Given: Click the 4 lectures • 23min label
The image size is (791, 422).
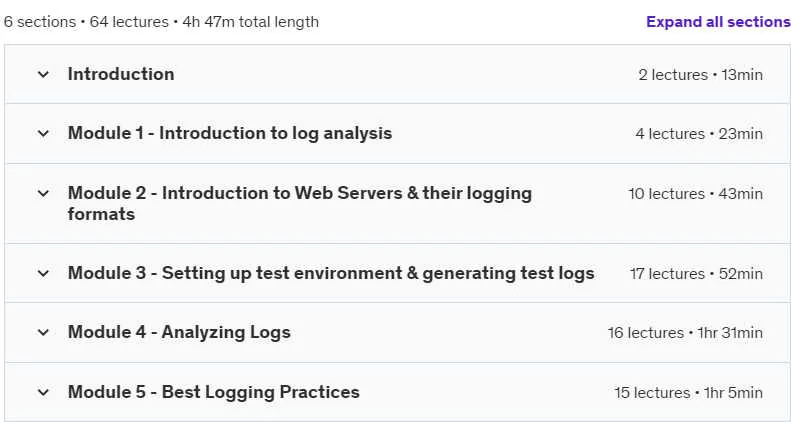Looking at the screenshot, I should click(x=699, y=134).
